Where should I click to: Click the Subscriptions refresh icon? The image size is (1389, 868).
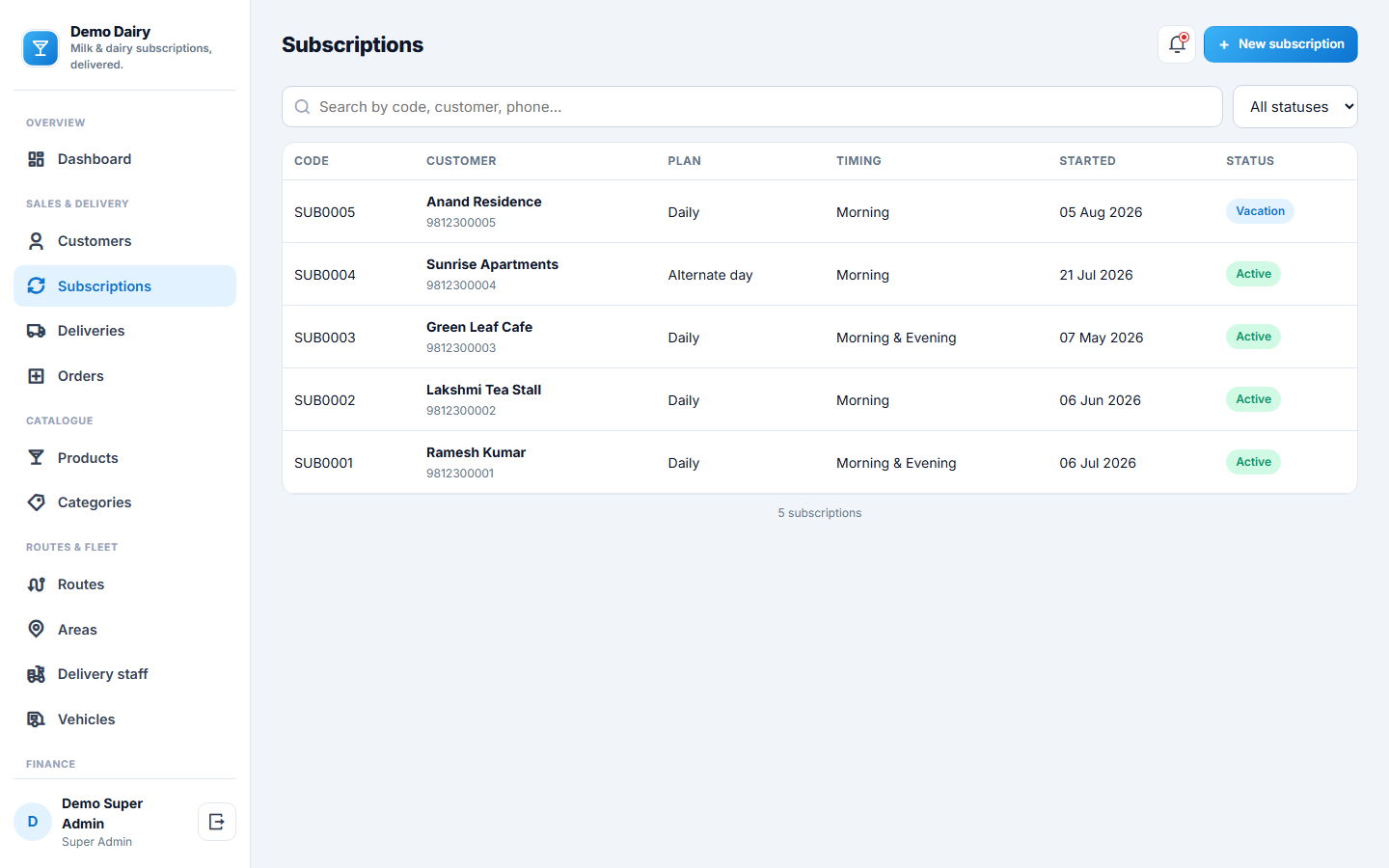click(37, 285)
